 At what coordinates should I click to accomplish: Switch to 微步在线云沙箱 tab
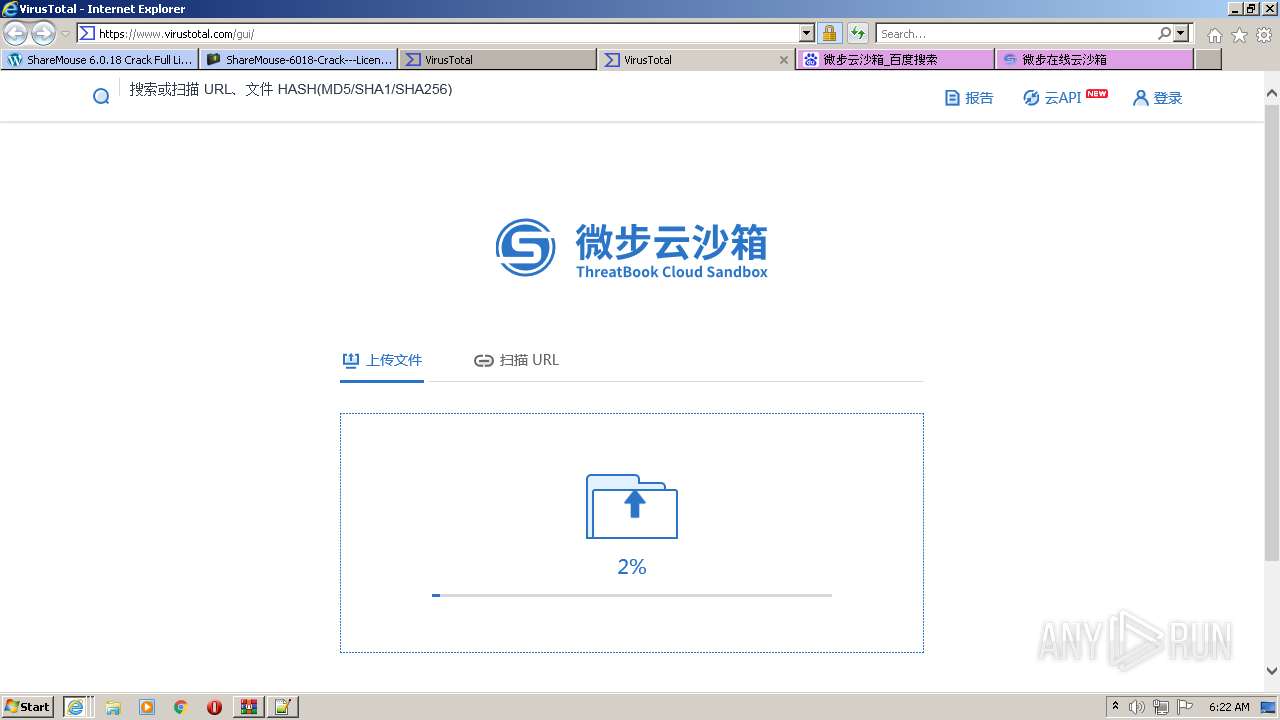coord(1094,60)
